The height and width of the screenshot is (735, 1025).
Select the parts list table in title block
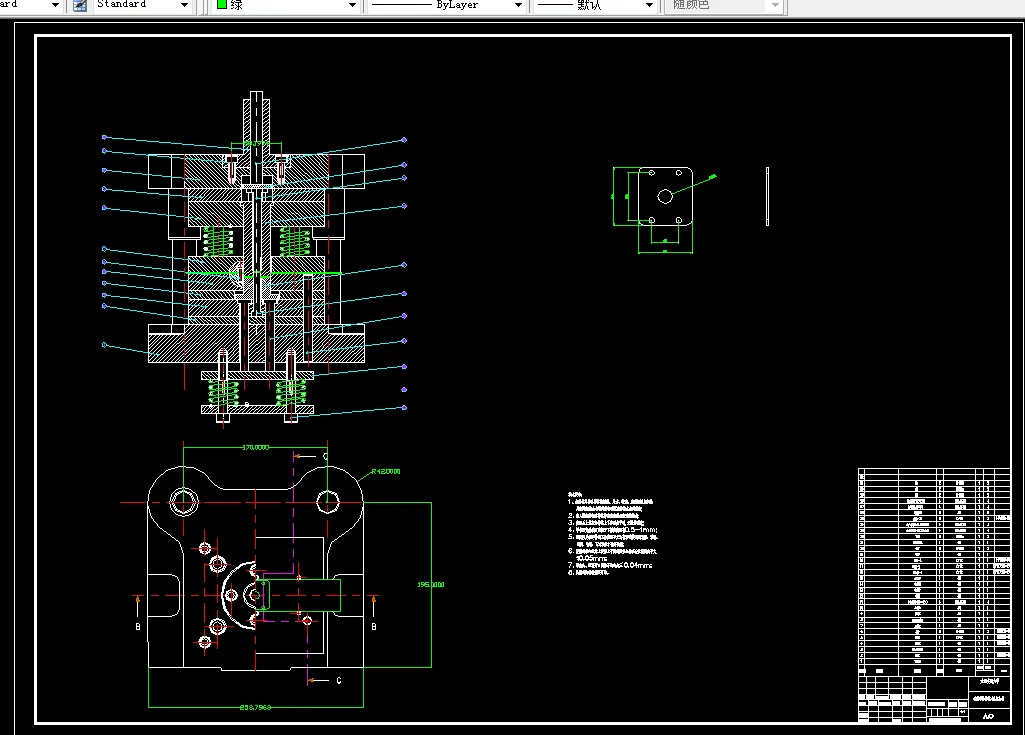pyautogui.click(x=934, y=572)
